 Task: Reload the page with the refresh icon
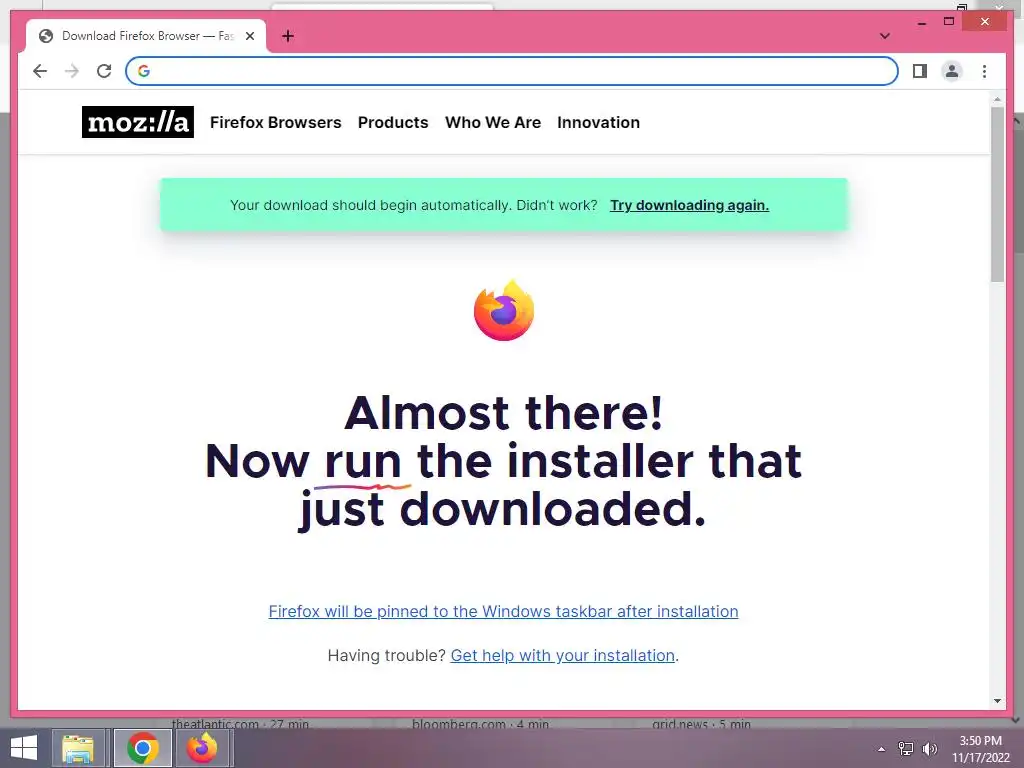click(x=104, y=71)
